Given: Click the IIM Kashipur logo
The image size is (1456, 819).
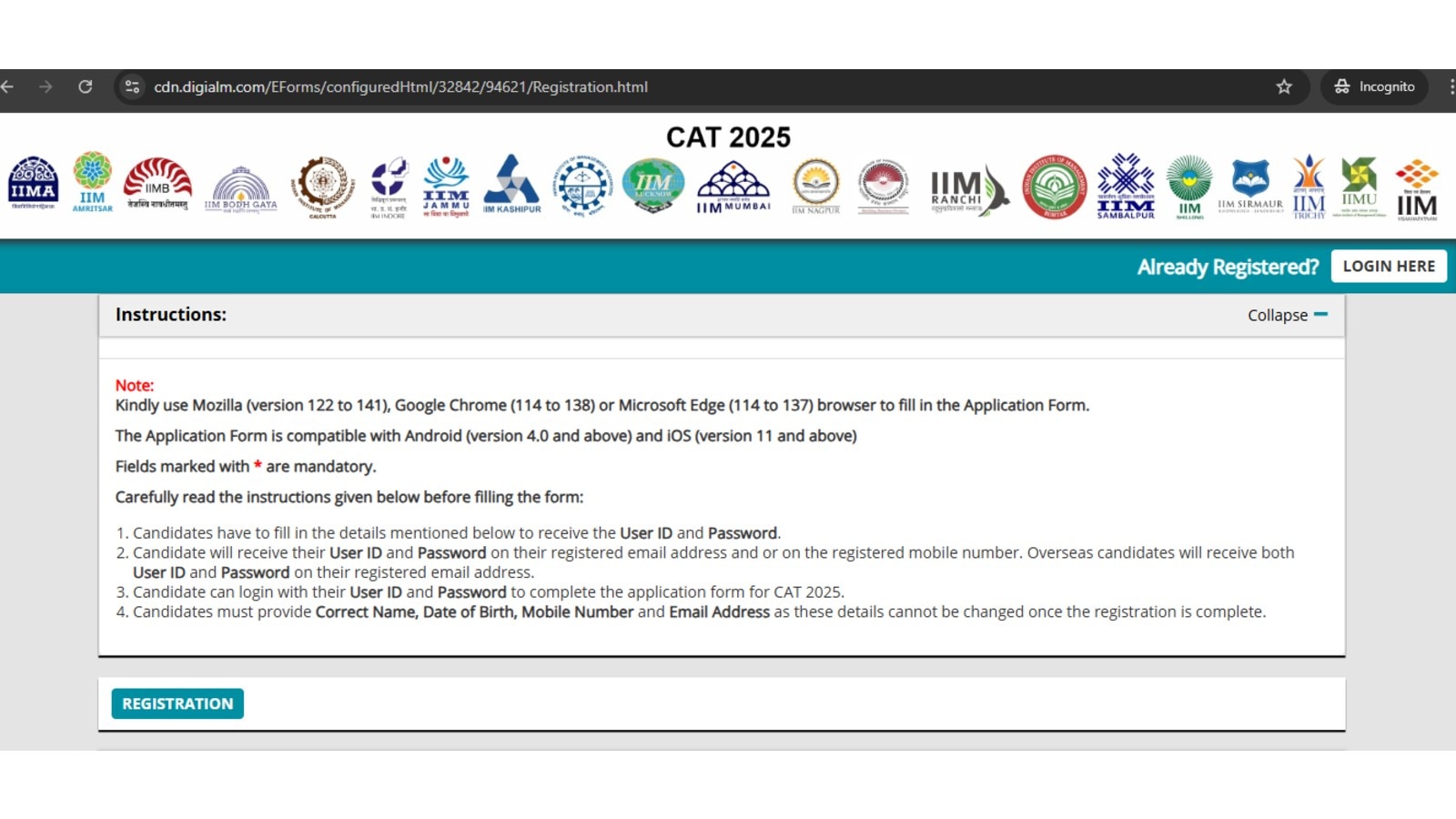Looking at the screenshot, I should 512,185.
